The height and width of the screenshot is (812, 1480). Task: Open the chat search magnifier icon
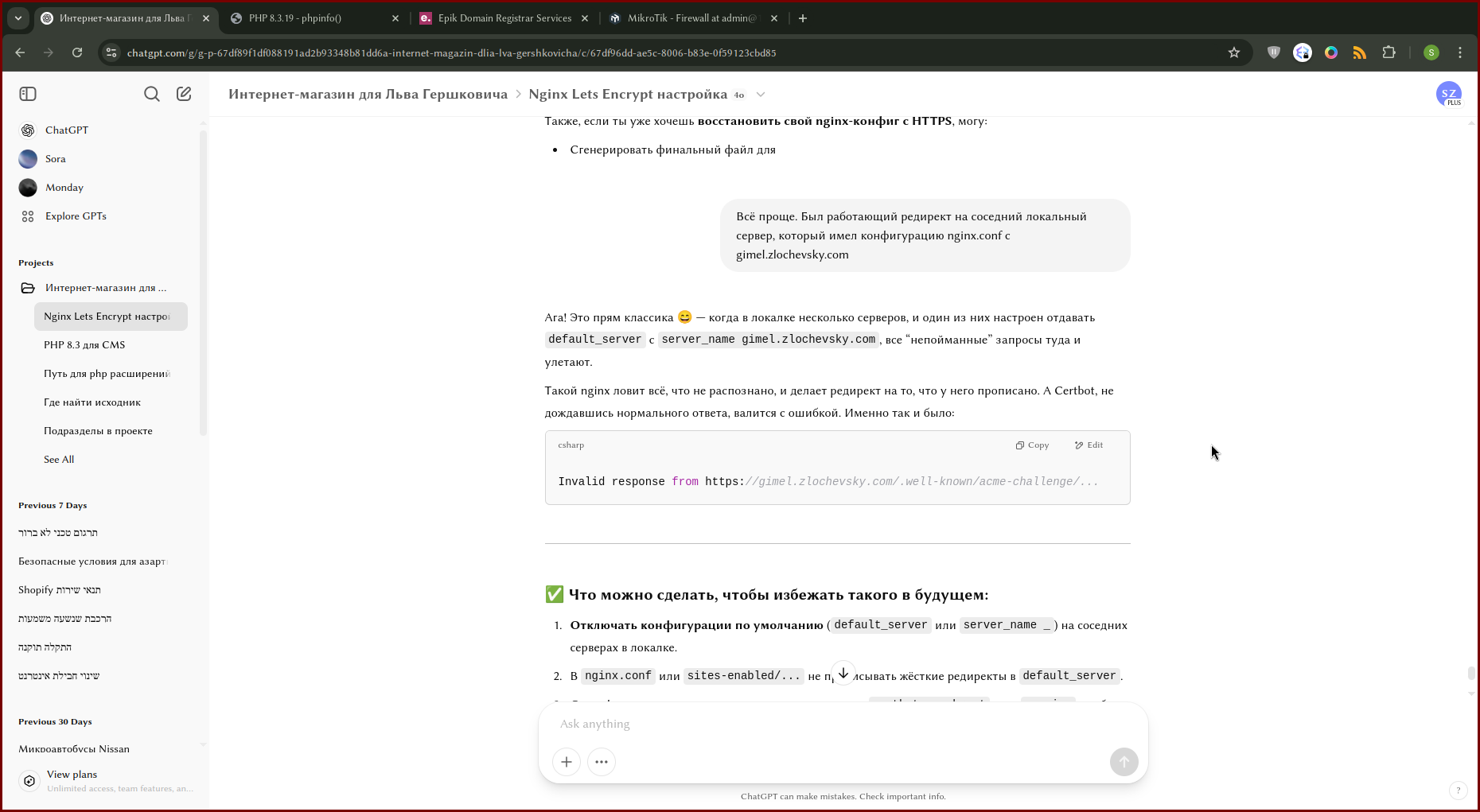click(152, 94)
